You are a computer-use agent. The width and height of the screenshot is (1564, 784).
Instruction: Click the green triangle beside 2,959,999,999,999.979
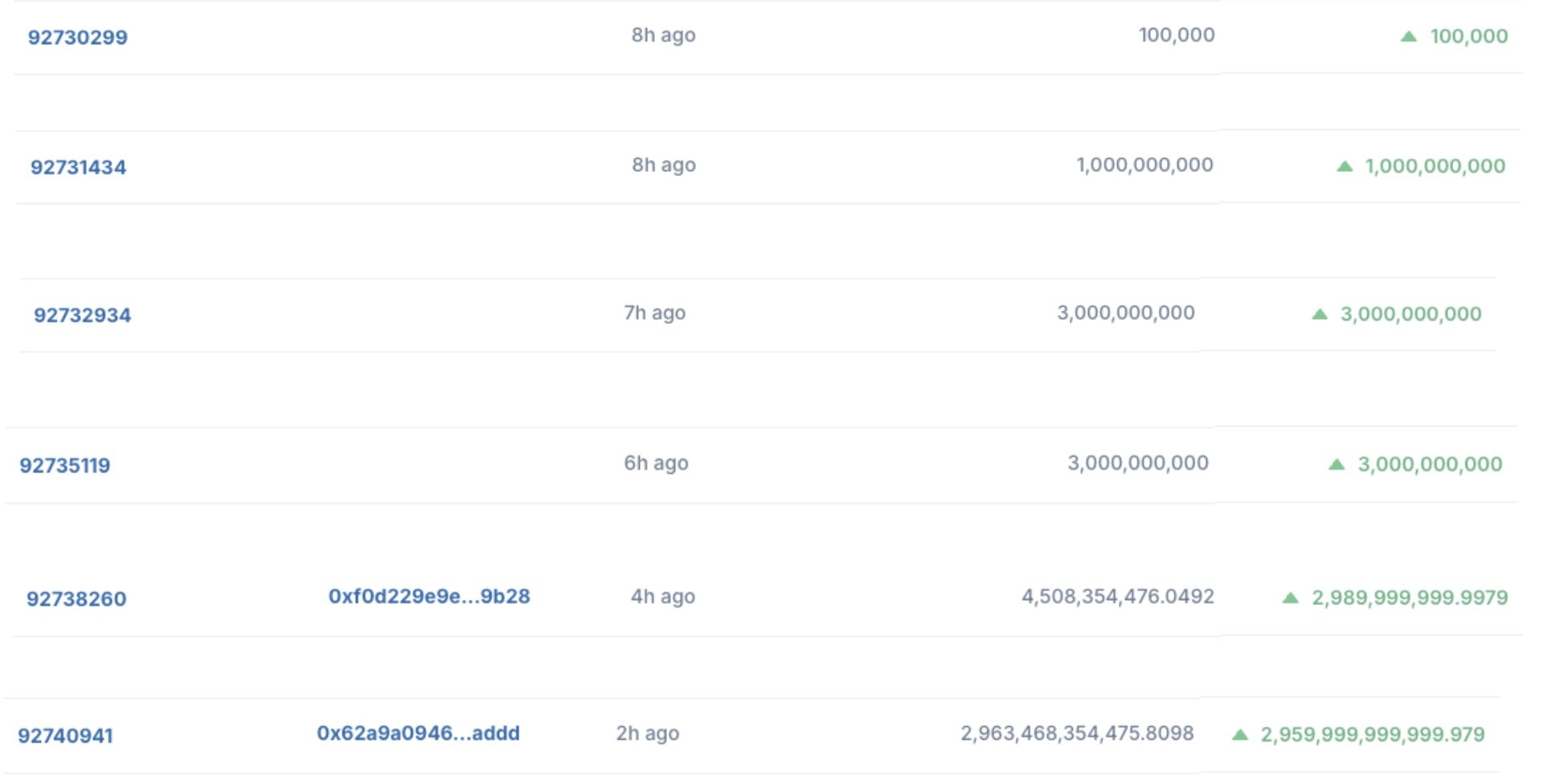coord(1240,734)
